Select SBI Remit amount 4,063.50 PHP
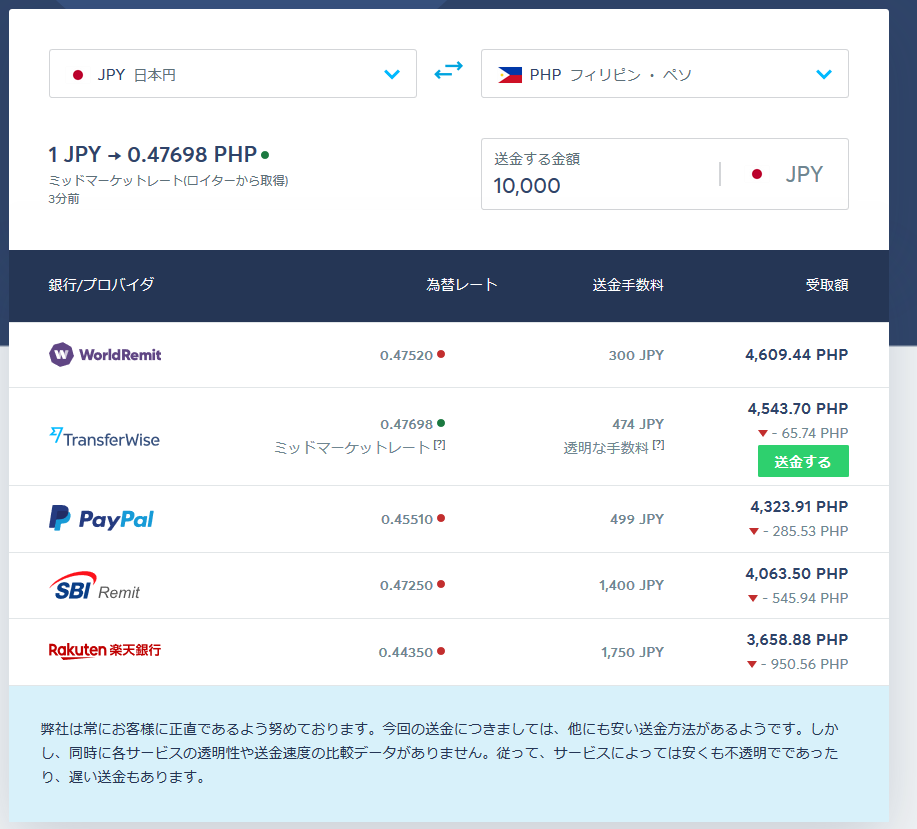 pos(797,574)
